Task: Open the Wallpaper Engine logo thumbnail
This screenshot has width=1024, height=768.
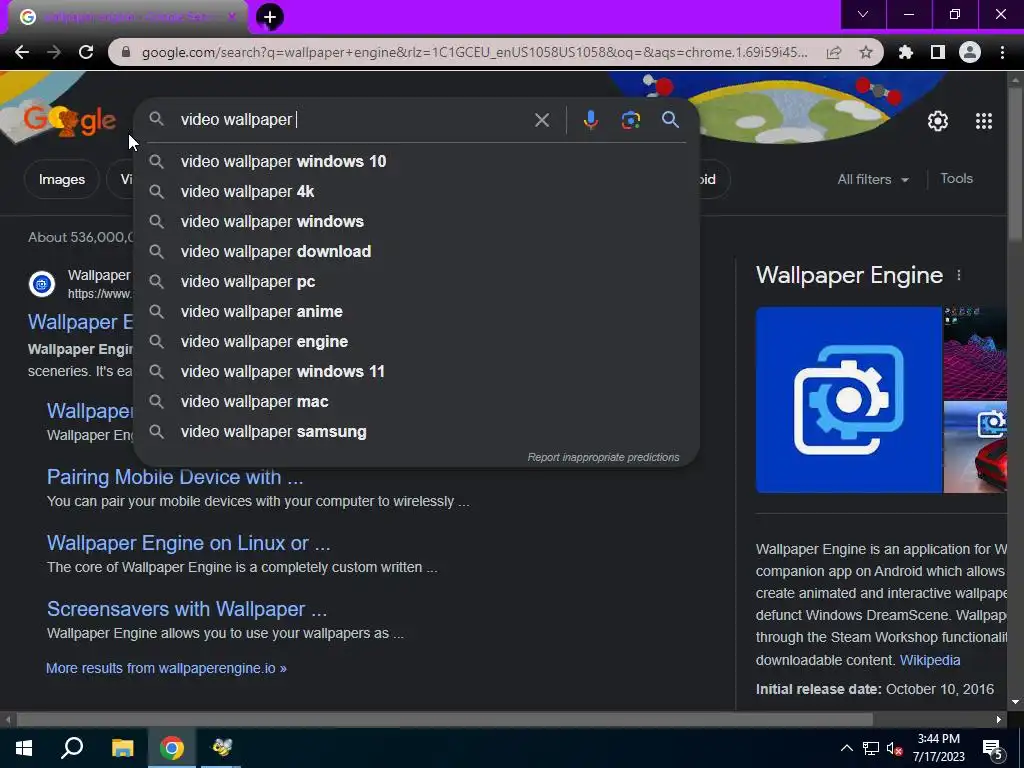Action: (848, 400)
